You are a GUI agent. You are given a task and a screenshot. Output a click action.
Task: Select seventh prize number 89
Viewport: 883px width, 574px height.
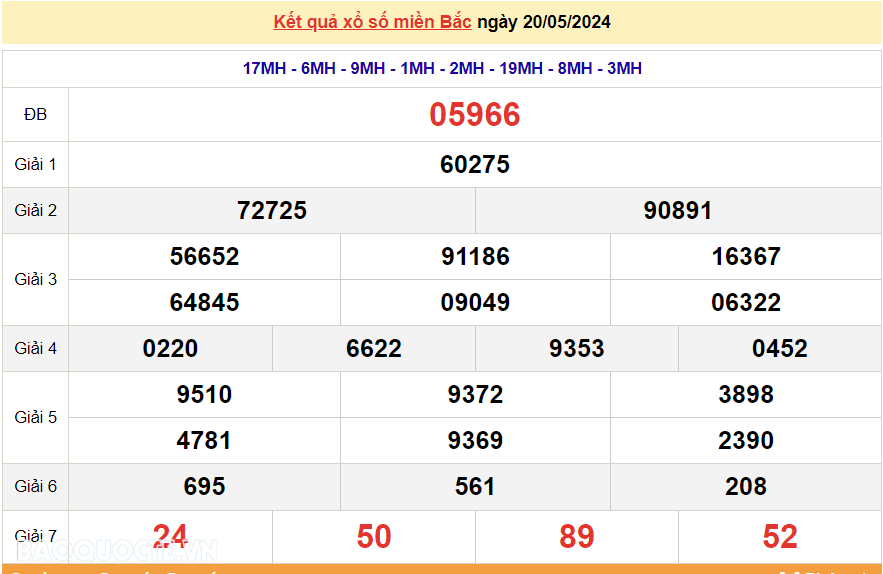(x=577, y=536)
